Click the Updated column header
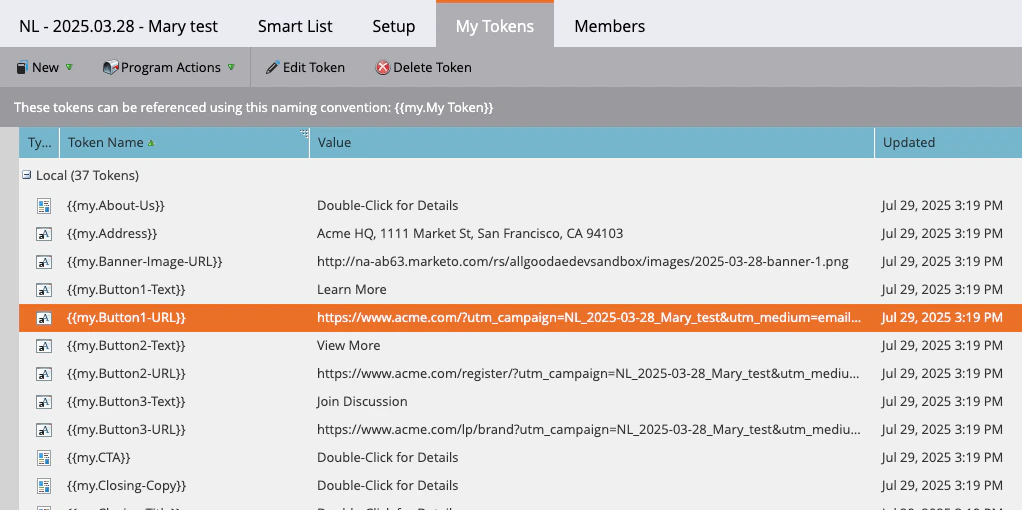The height and width of the screenshot is (510, 1022). [948, 142]
